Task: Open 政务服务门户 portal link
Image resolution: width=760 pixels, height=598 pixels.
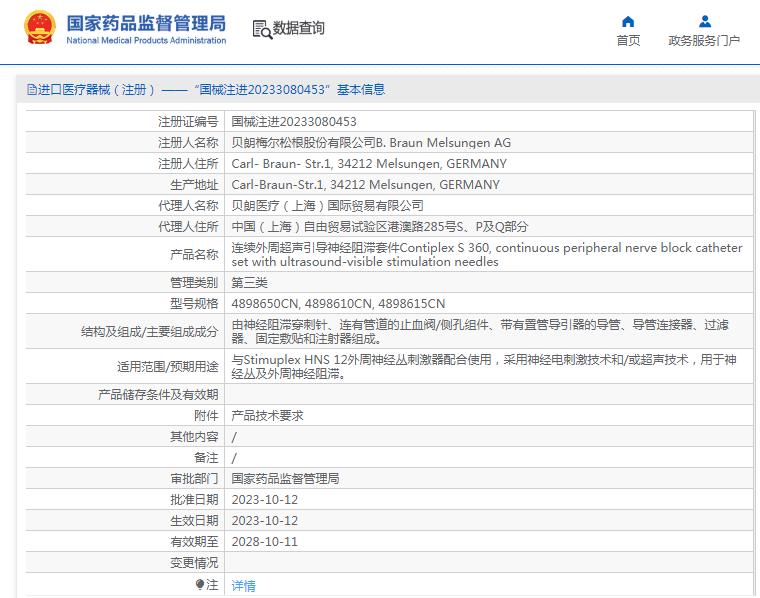Action: [704, 41]
